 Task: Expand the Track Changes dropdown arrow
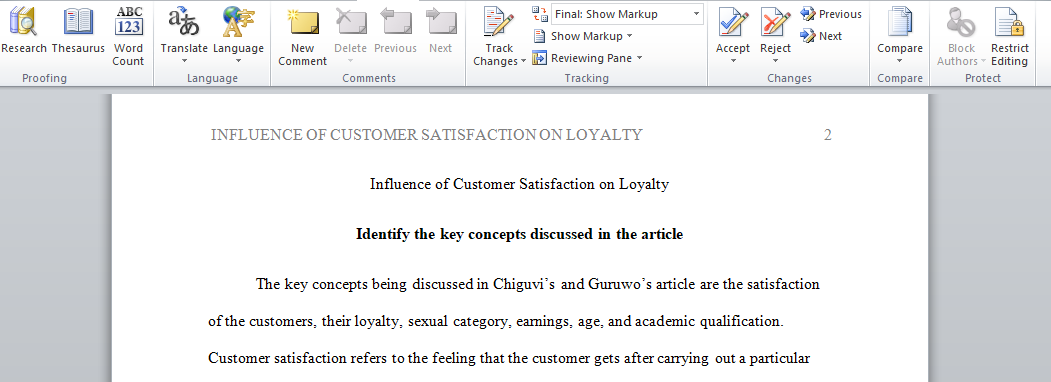click(x=523, y=62)
